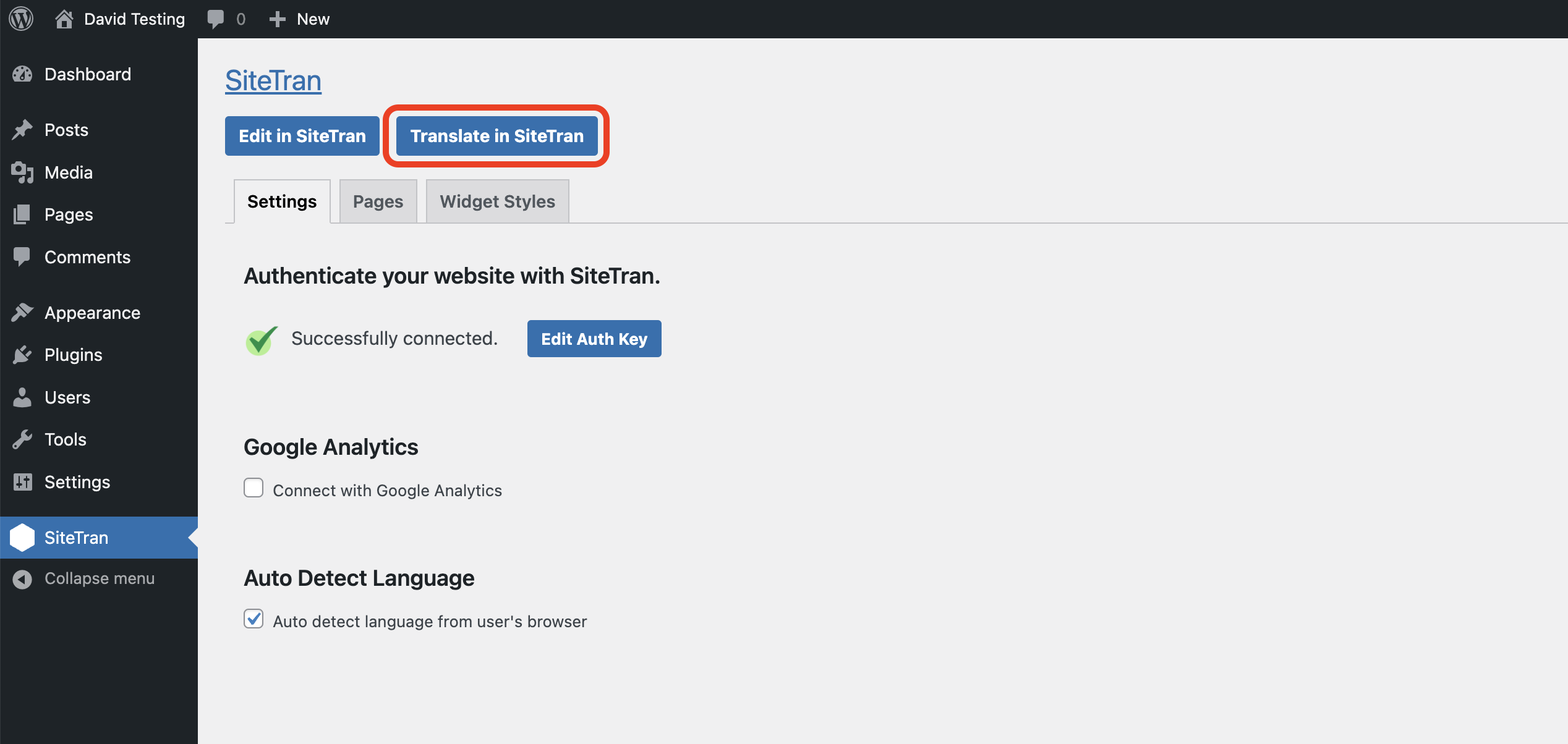
Task: Click the Posts pushpin icon
Action: tap(22, 130)
